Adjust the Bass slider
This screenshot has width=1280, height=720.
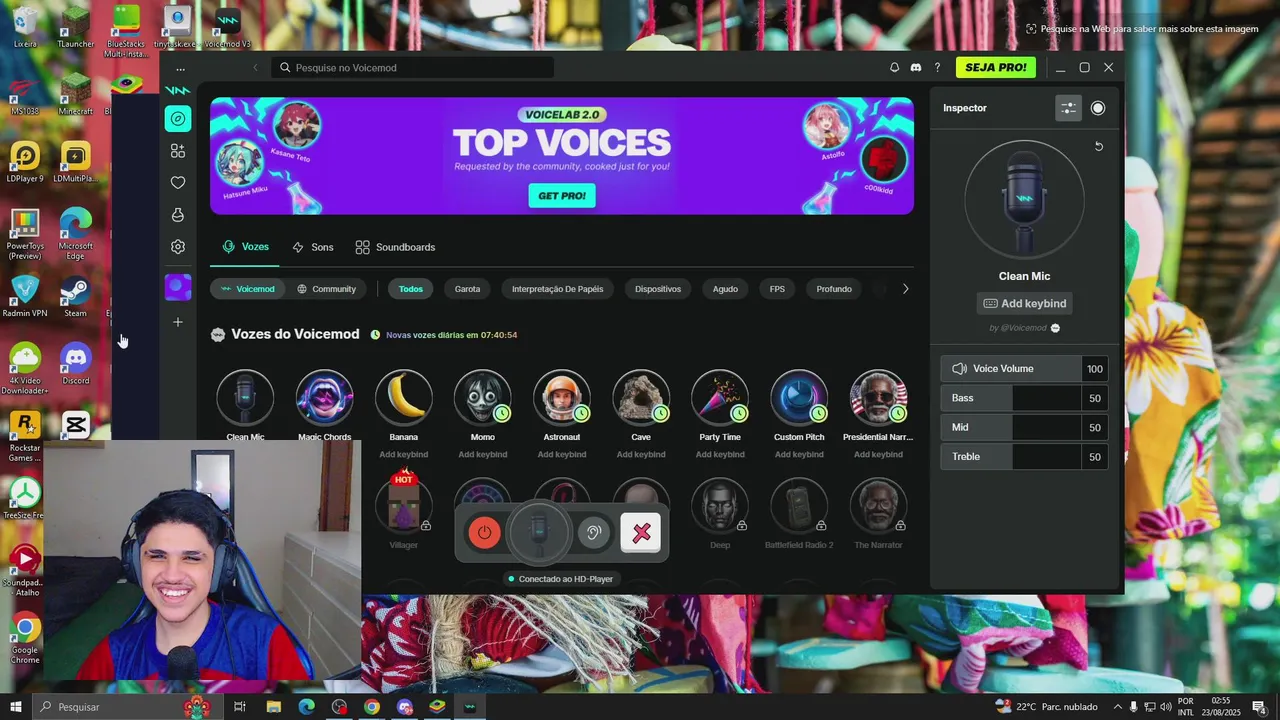(x=1024, y=398)
